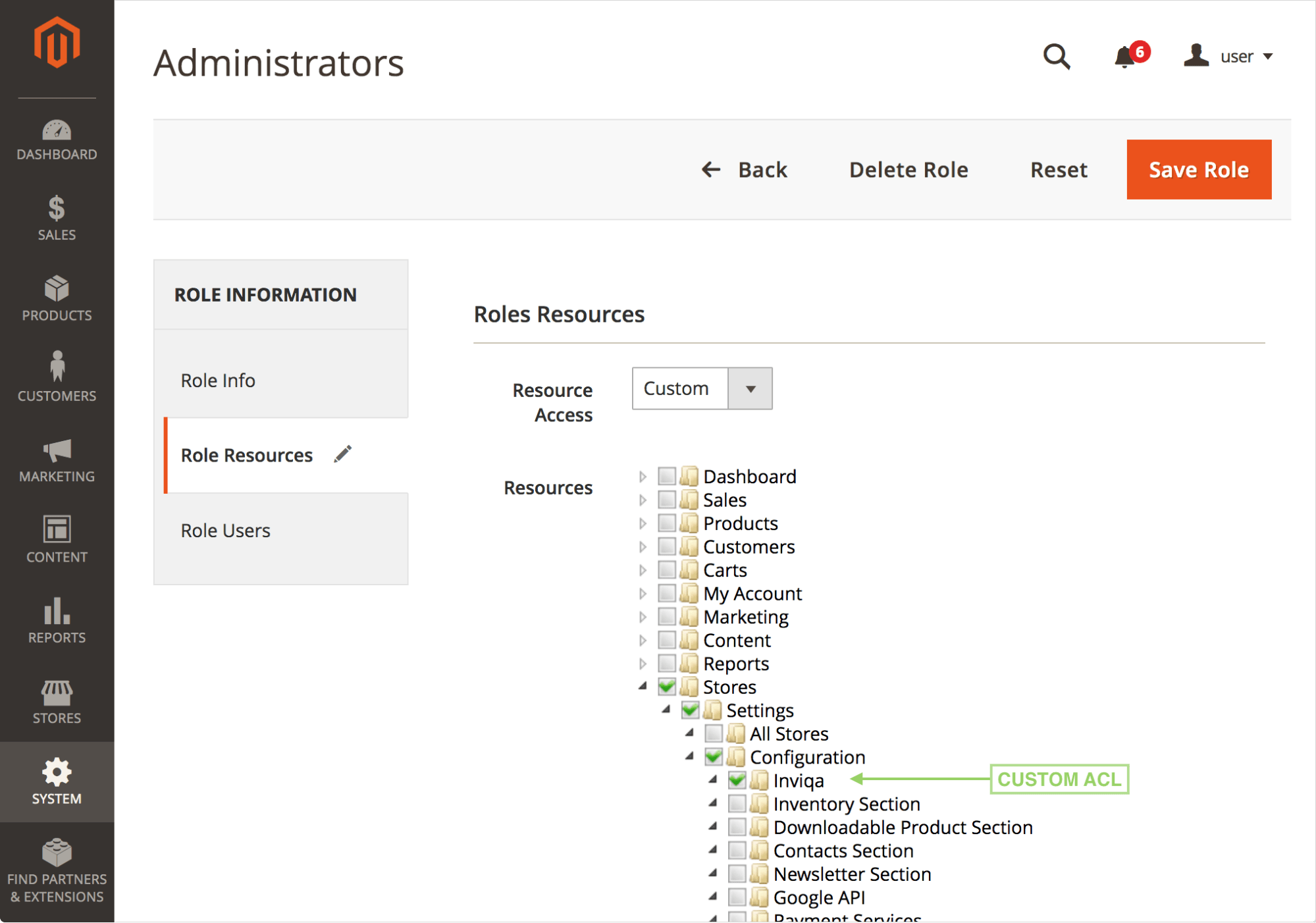The image size is (1316, 923).
Task: Expand the Sales resource tree node
Action: [643, 500]
